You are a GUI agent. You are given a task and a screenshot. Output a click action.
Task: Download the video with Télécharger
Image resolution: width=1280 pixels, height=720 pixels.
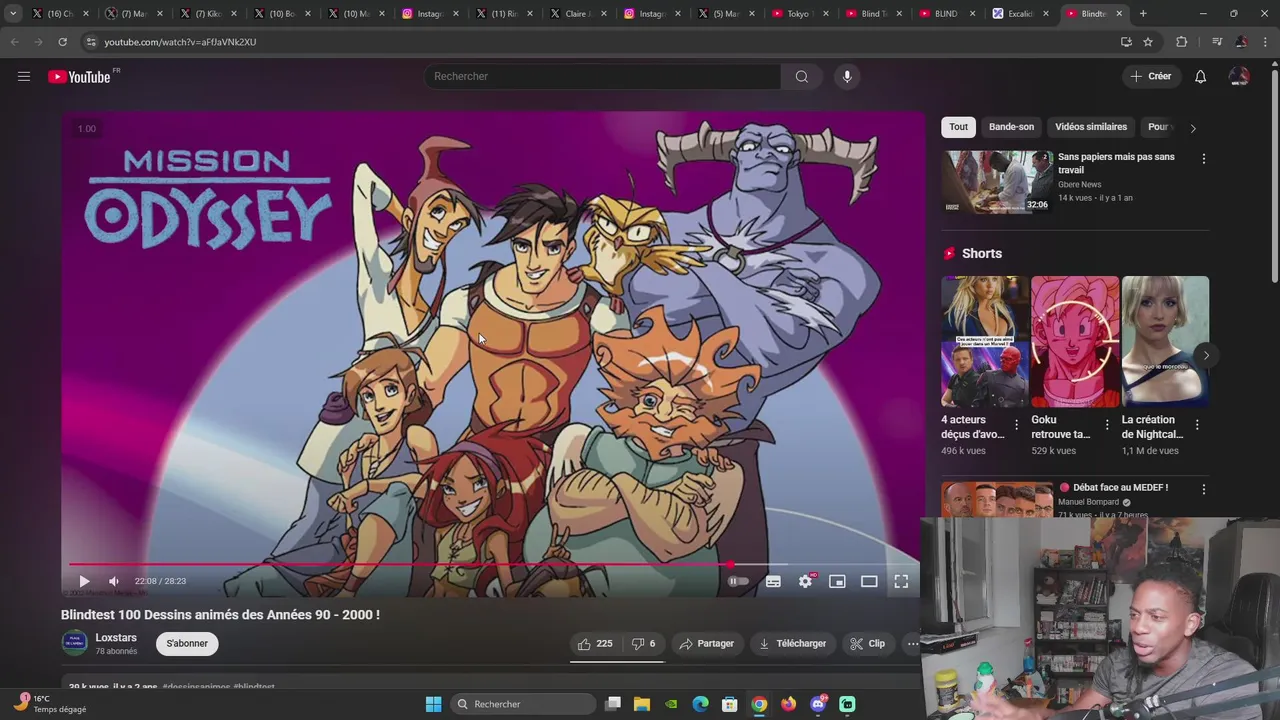pos(793,644)
